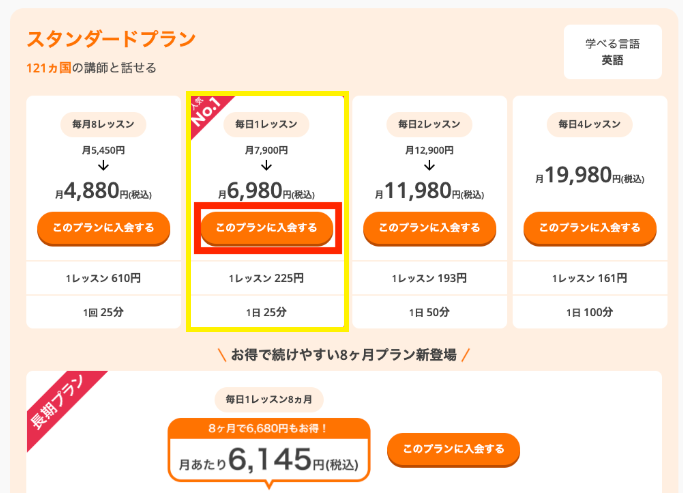Click join button under 月6,980円 plan
Viewport: 683px width, 493px height.
[267, 228]
